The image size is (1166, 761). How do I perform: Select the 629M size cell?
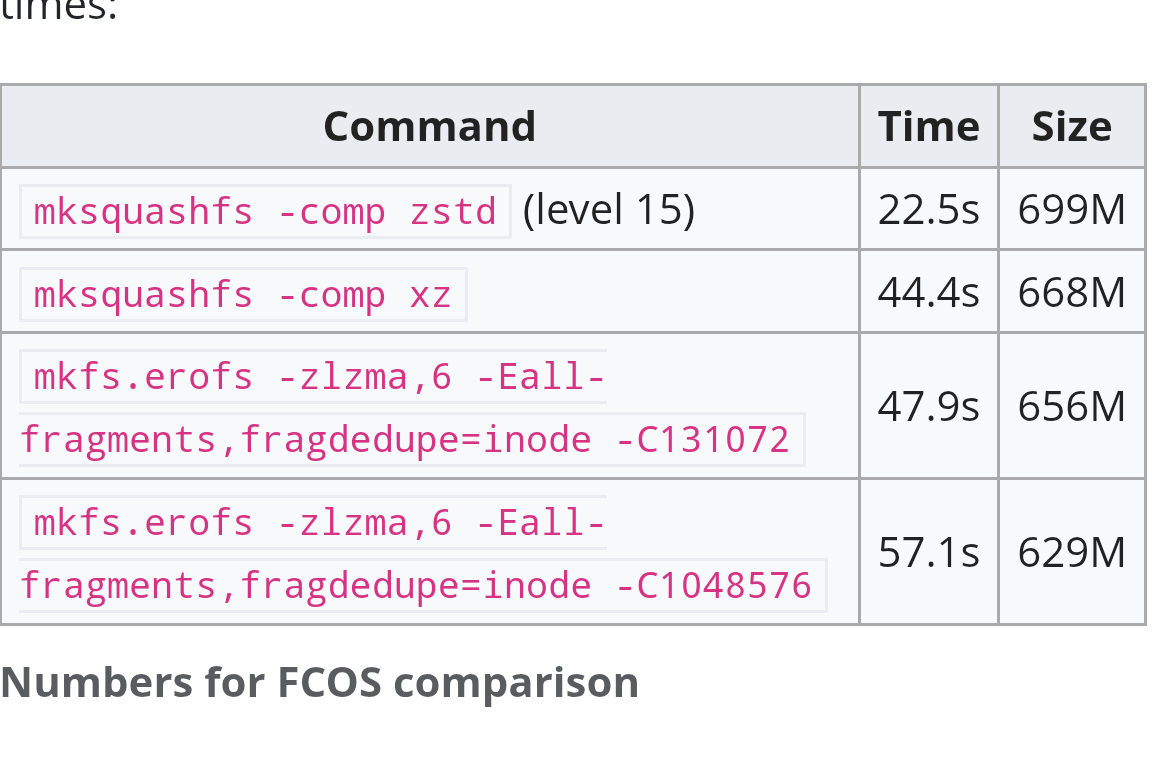1071,552
